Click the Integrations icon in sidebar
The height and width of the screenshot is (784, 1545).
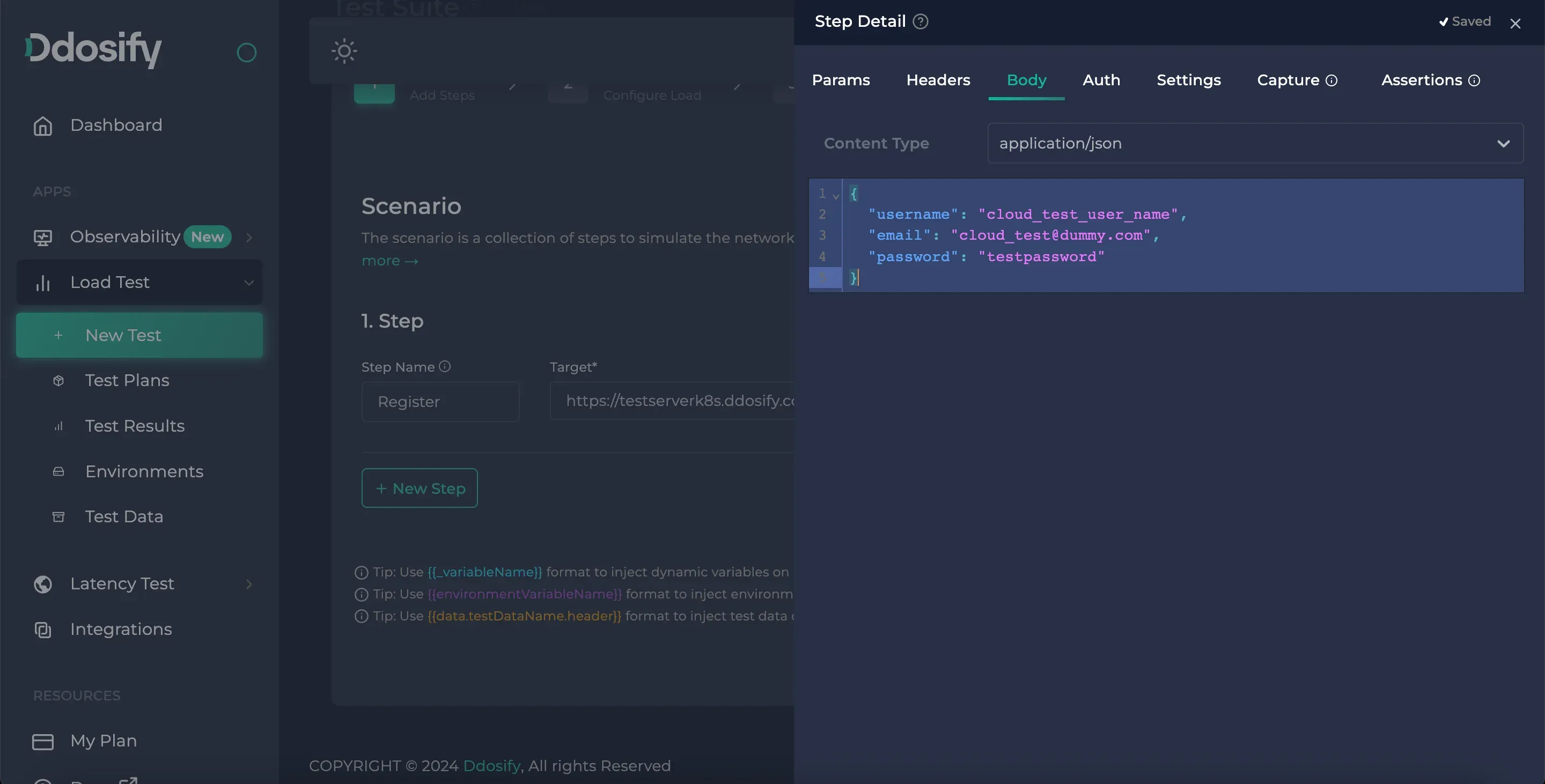point(42,630)
